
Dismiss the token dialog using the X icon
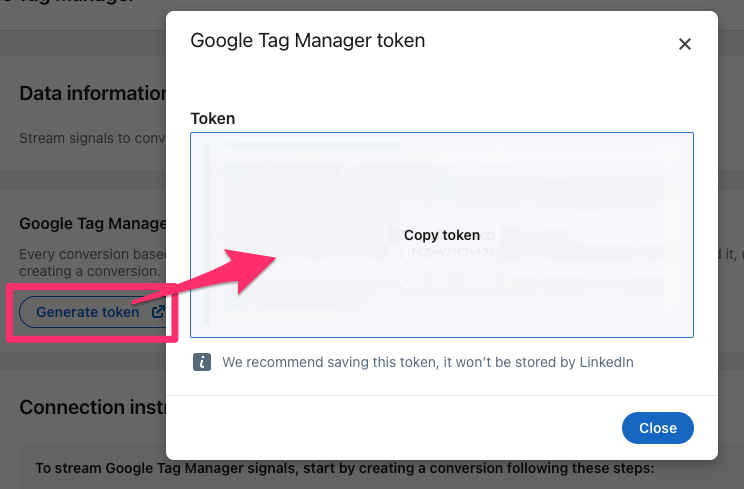pyautogui.click(x=684, y=44)
